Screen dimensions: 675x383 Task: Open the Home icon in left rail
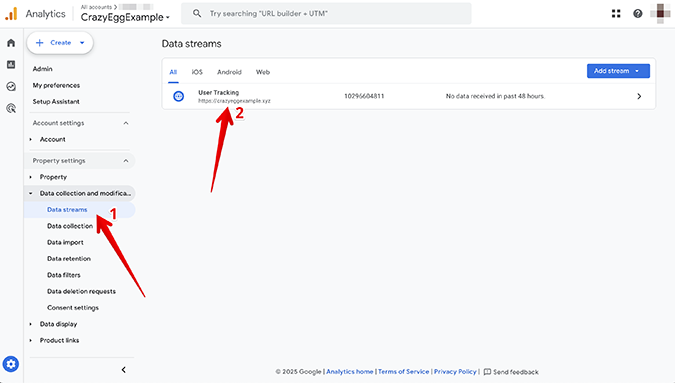pos(11,43)
